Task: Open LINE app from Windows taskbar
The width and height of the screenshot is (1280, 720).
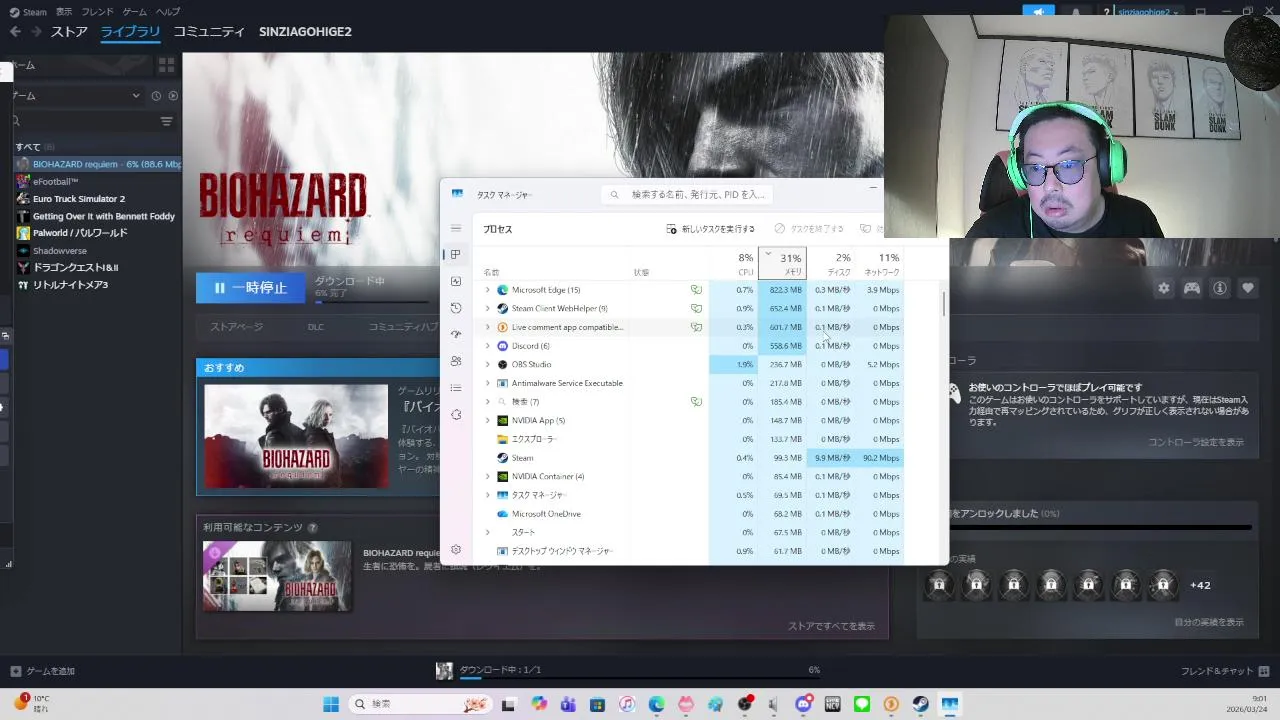Action: point(862,704)
